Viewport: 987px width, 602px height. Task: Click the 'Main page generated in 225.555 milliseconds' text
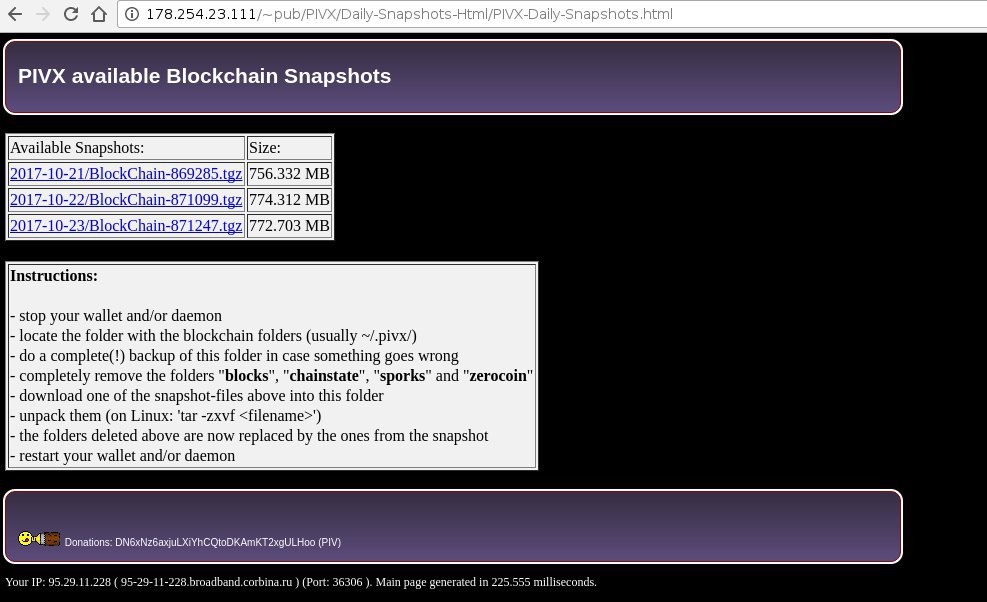486,582
